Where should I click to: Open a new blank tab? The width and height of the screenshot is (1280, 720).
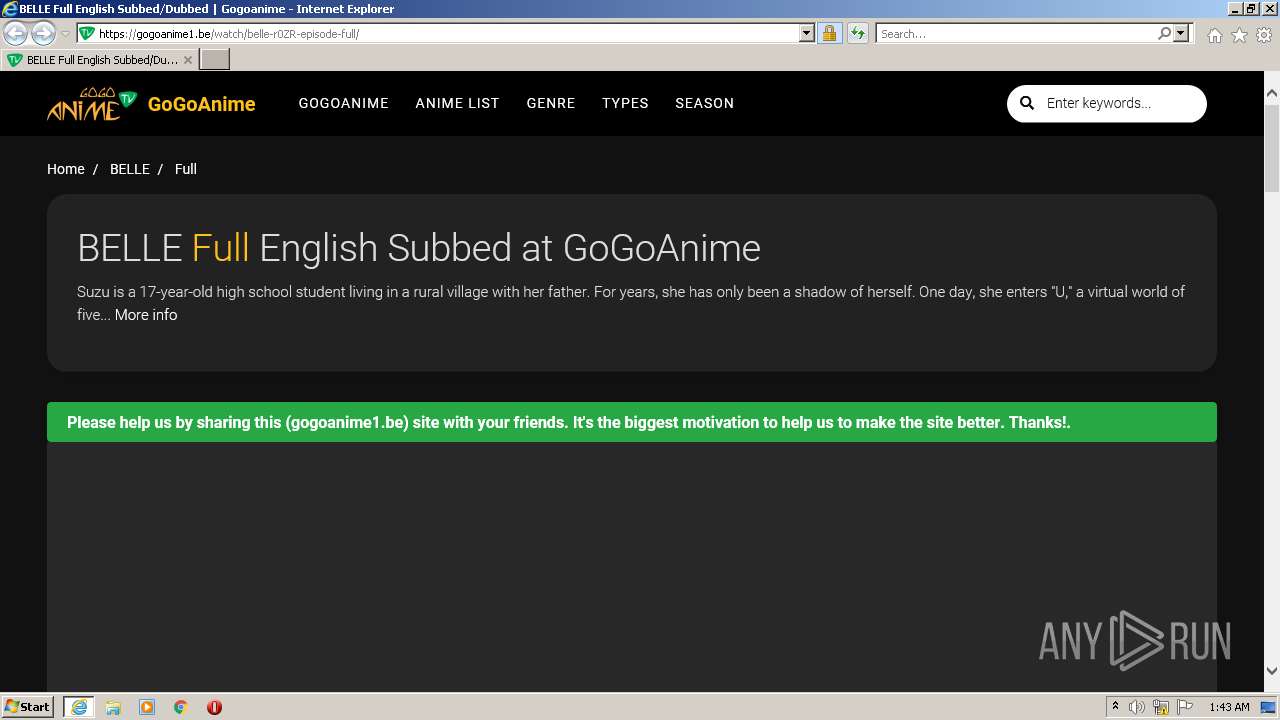click(x=215, y=60)
